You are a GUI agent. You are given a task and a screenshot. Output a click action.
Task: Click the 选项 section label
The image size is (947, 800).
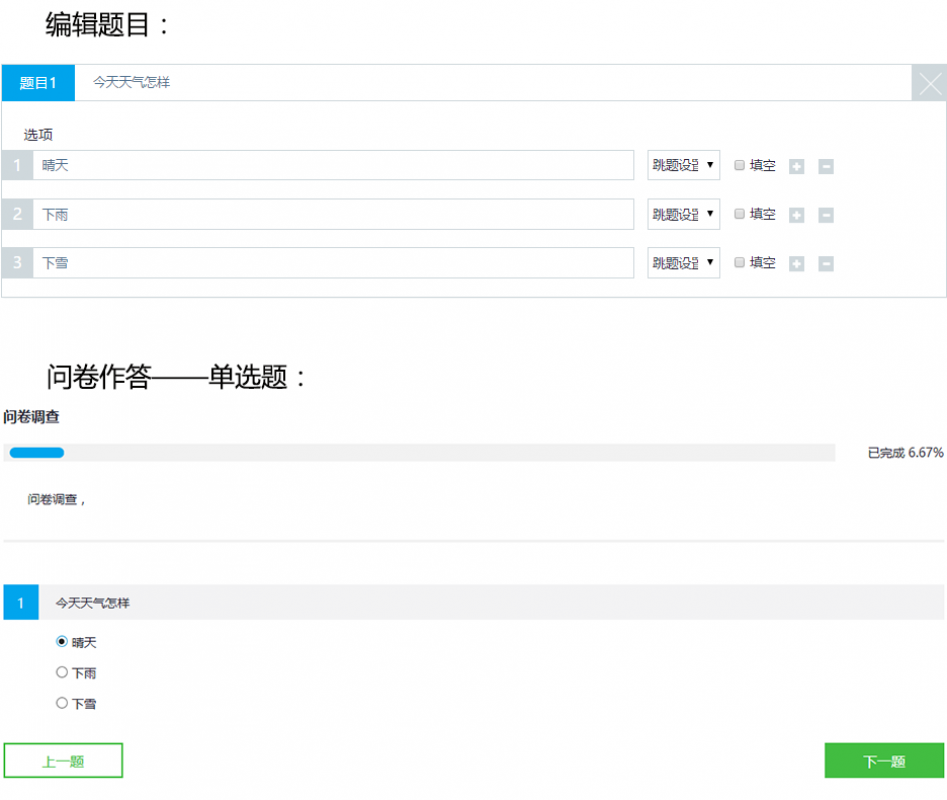click(38, 135)
